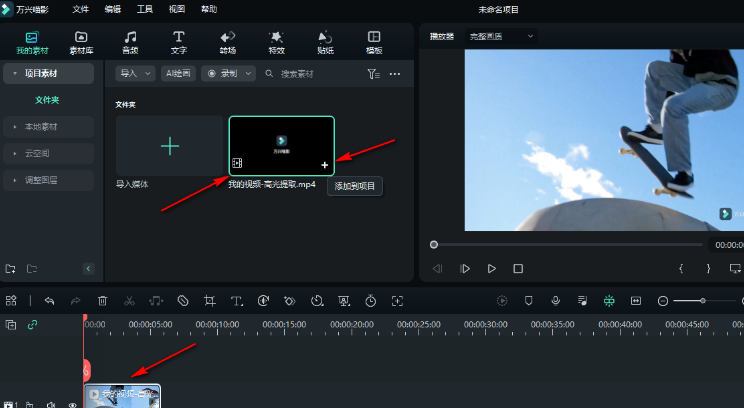
Task: Open the keyframe diamond icon
Action: point(289,301)
